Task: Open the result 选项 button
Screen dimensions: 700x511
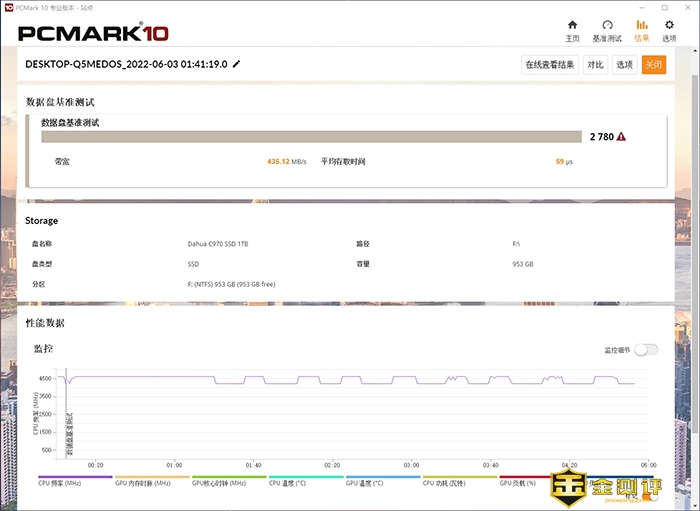Action: point(624,64)
